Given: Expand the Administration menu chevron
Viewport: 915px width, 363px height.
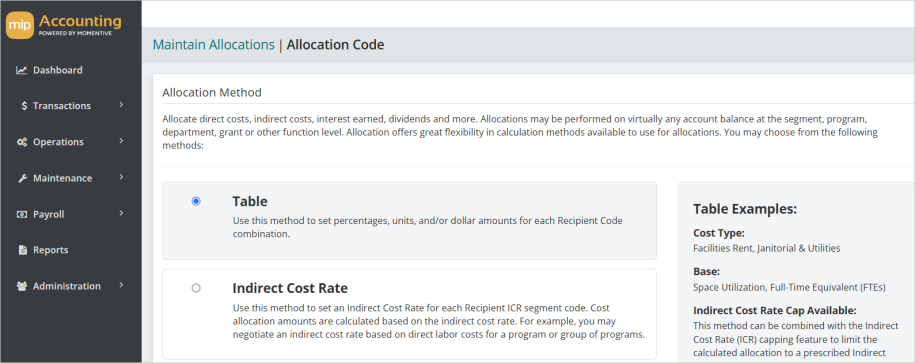Looking at the screenshot, I should pos(121,285).
